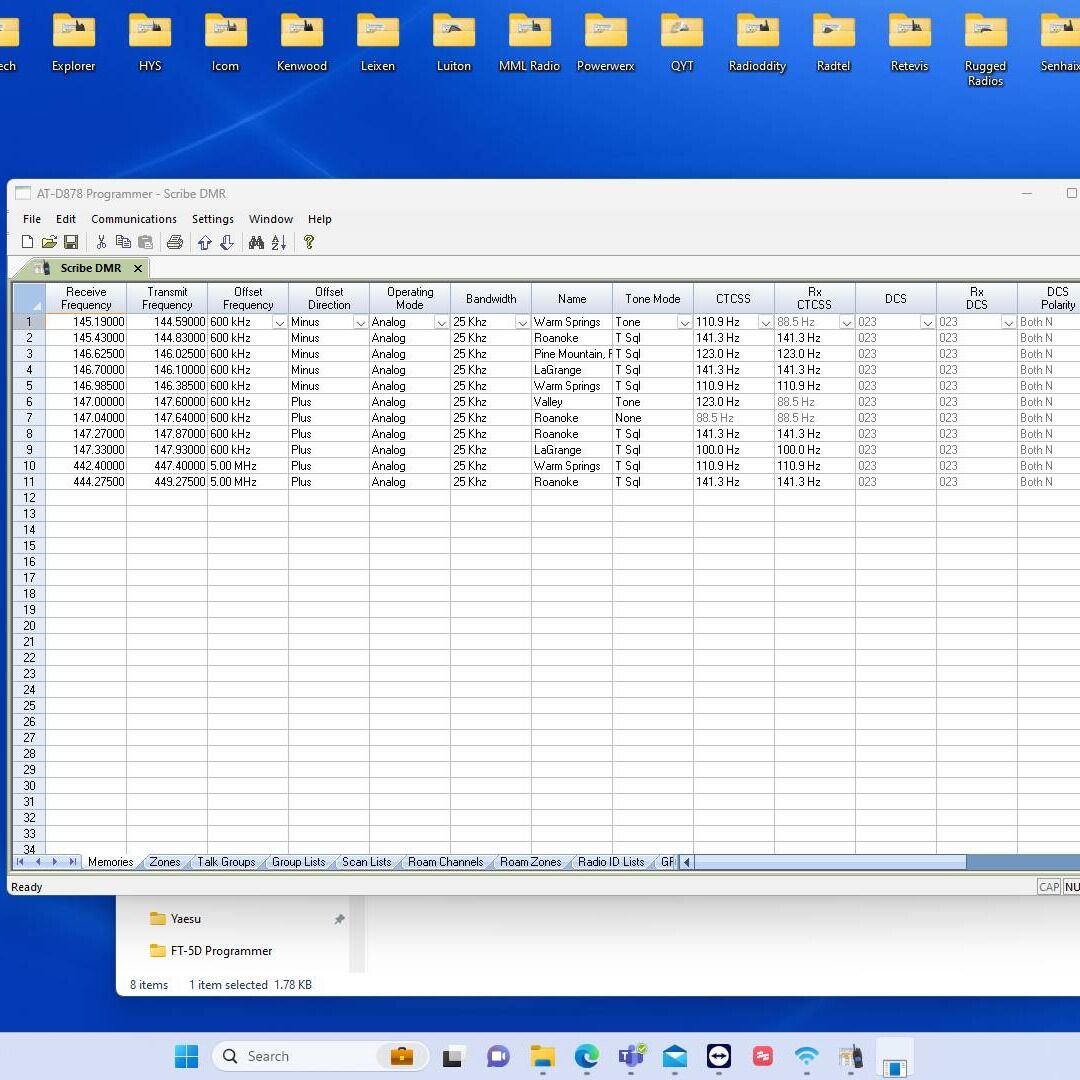Open the Radioddity desktop folder
The image size is (1080, 1080).
[758, 43]
